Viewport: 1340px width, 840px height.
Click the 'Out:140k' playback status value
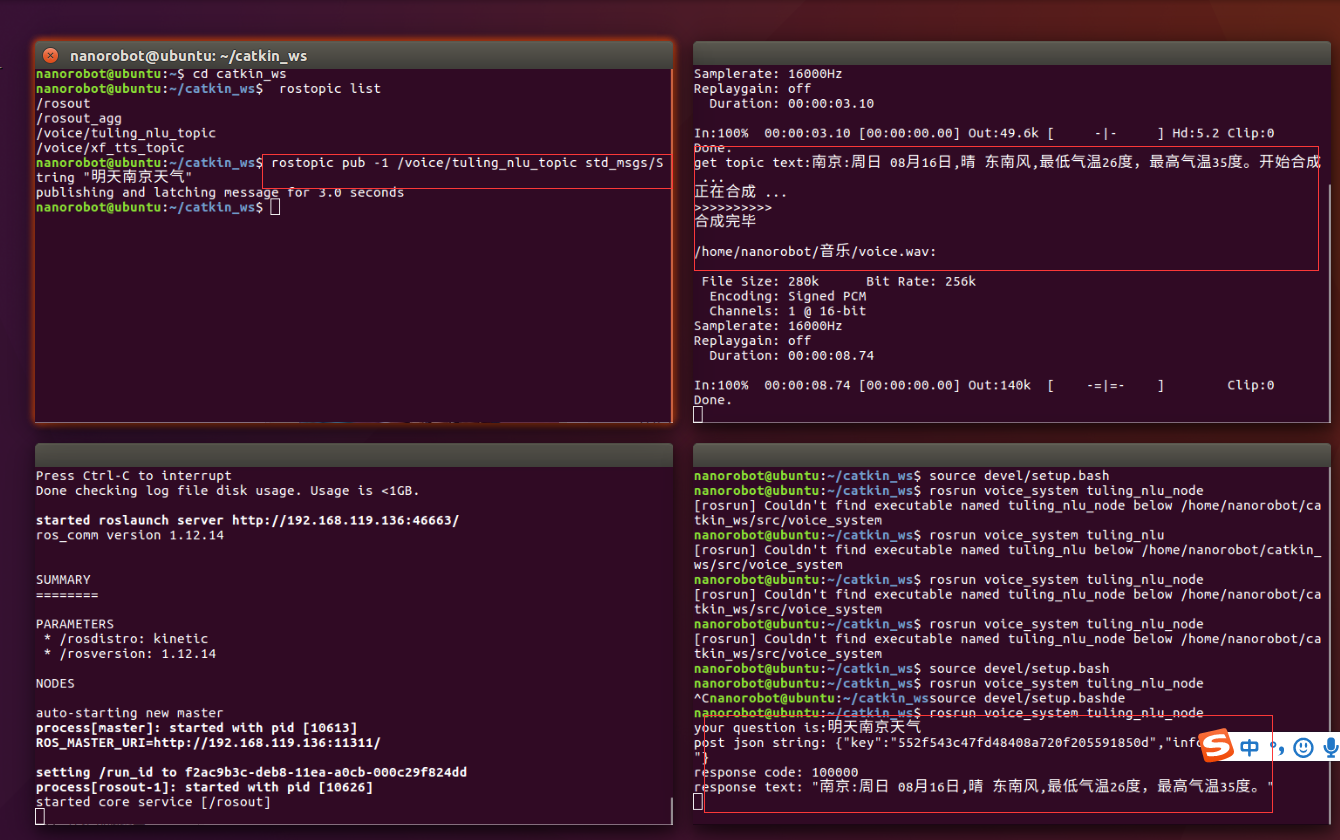click(x=997, y=385)
